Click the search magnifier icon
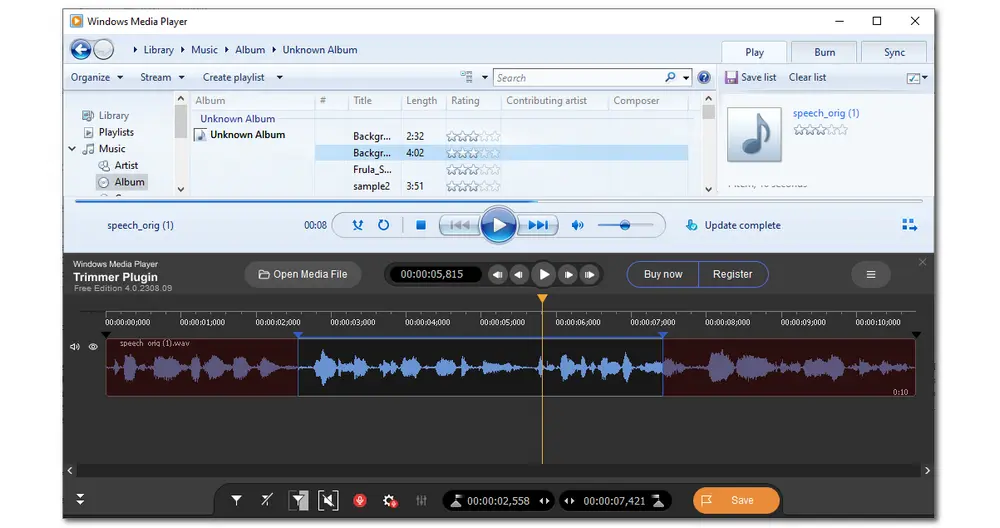Viewport: 1000px width, 528px height. coord(670,77)
